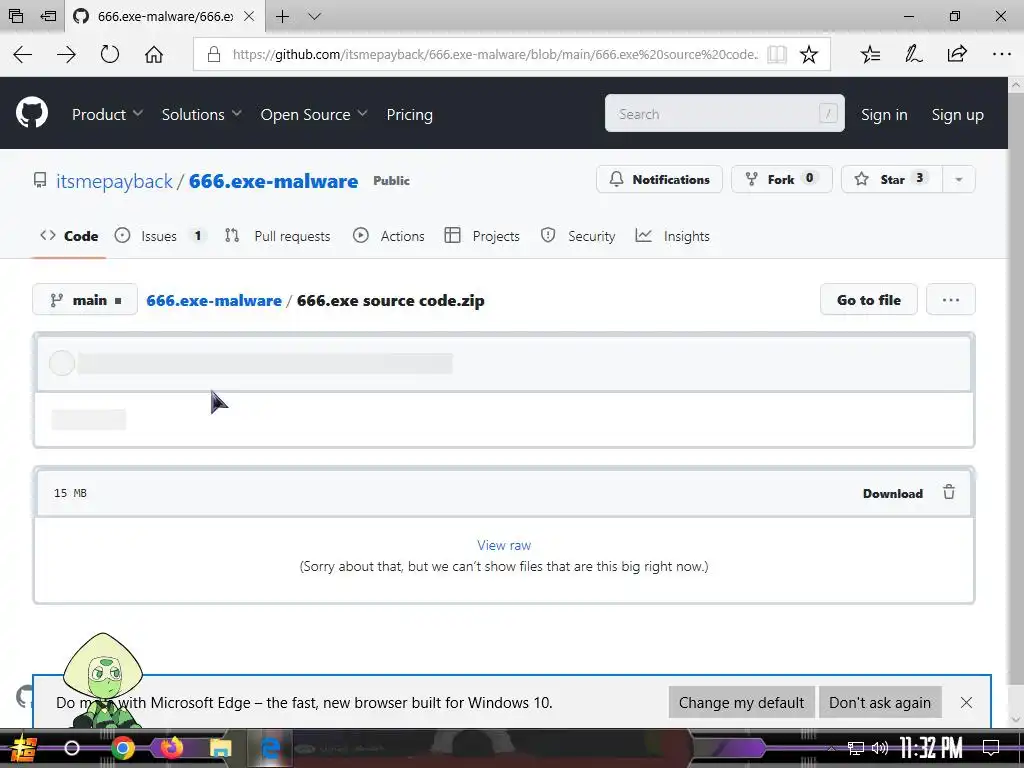
Task: Dismiss the Microsoft Edge default banner
Action: point(966,703)
